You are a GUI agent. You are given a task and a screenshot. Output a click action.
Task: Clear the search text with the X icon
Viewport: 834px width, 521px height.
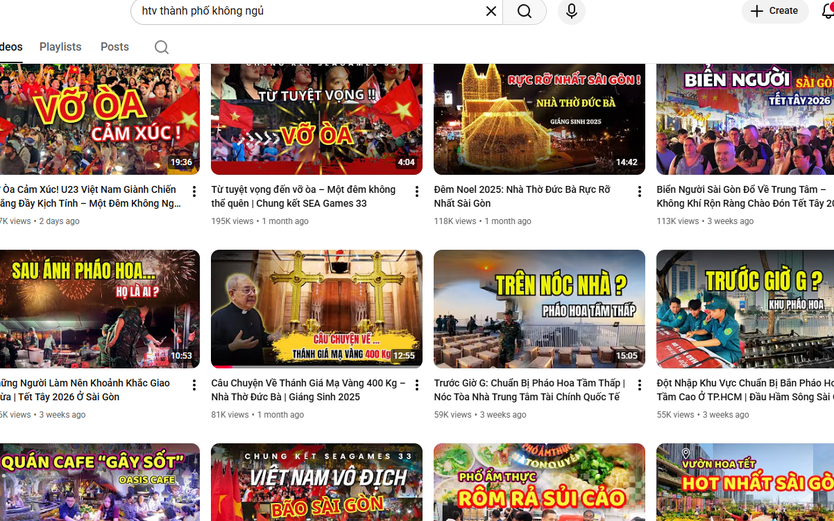point(491,11)
